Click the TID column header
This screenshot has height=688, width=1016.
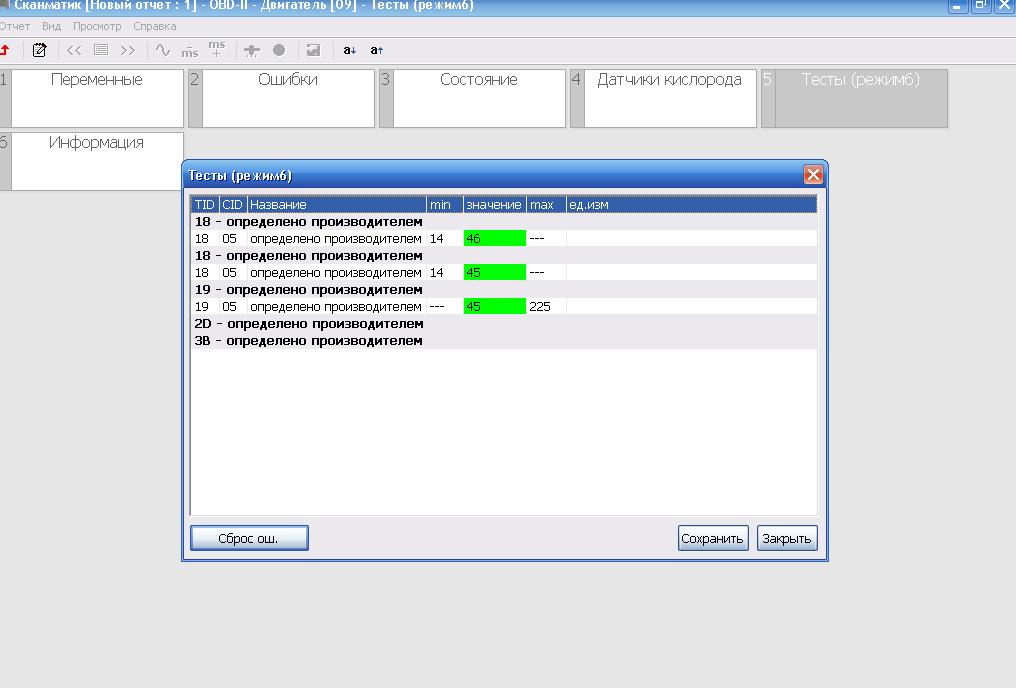(x=205, y=205)
